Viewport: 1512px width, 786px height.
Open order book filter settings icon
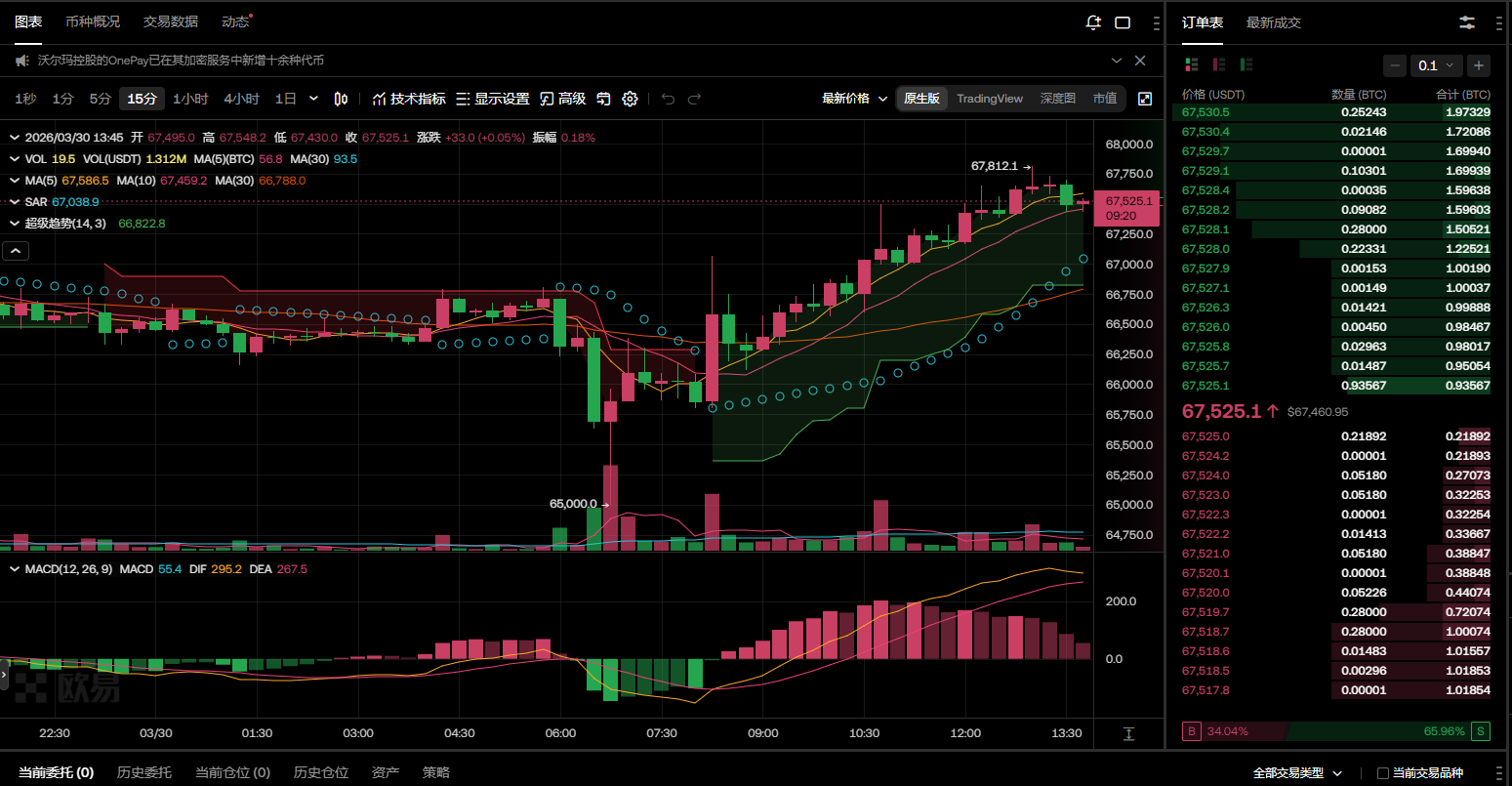pyautogui.click(x=1466, y=22)
